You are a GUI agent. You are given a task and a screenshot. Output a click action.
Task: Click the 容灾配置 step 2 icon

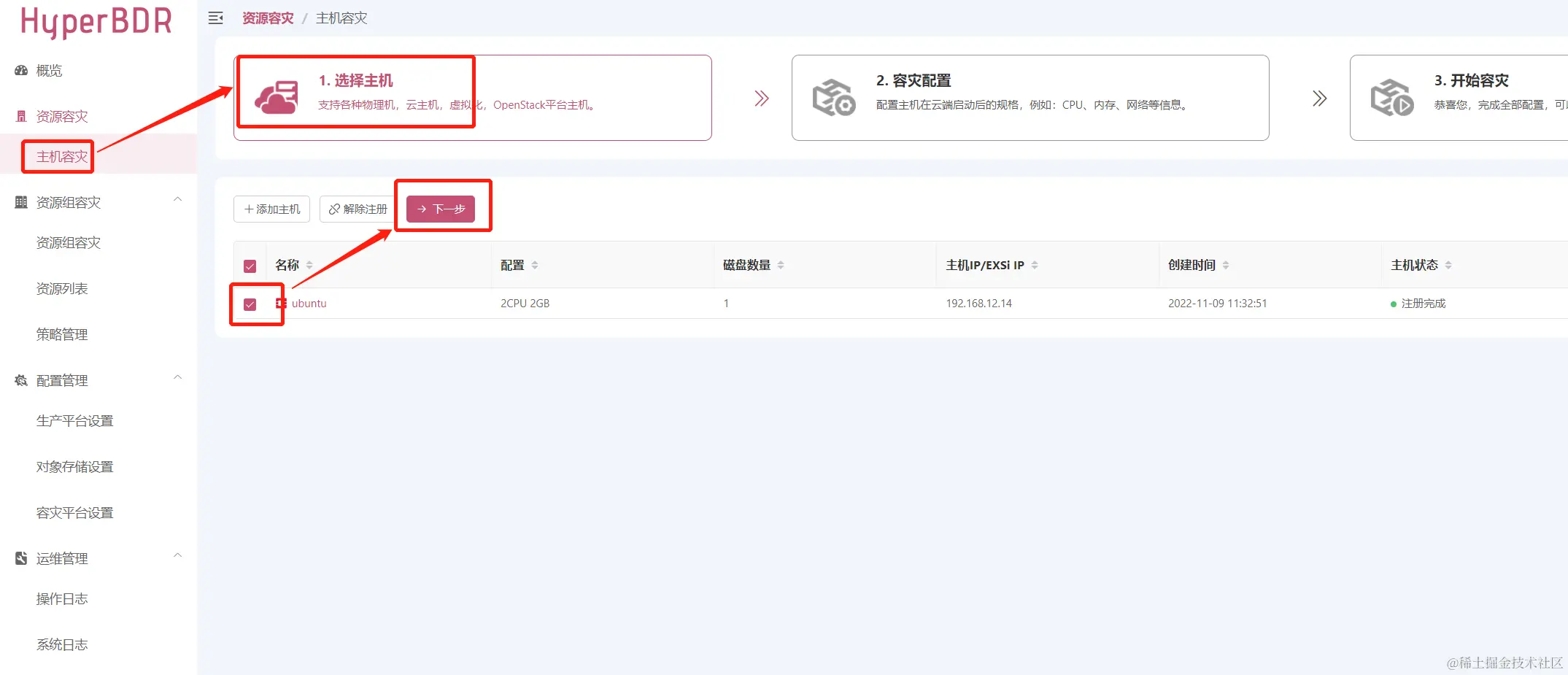pos(834,98)
